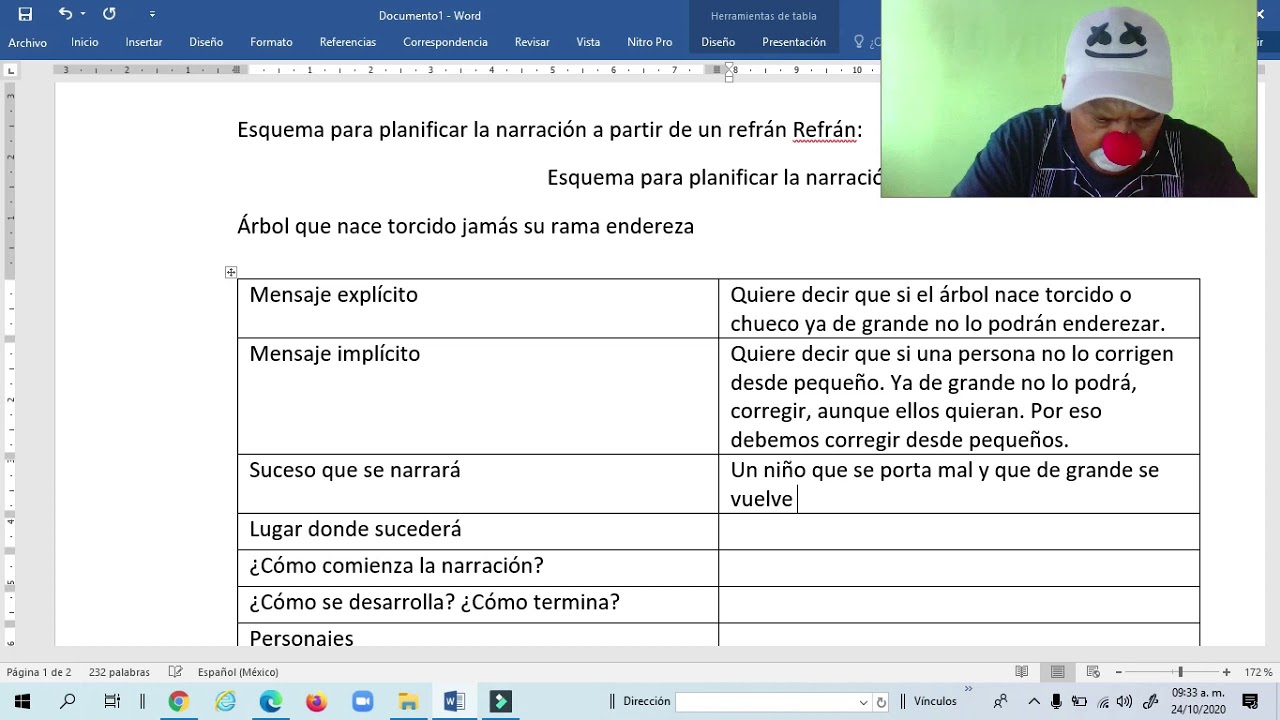Open the Nitro Pro tab
1280x720 pixels.
[650, 42]
